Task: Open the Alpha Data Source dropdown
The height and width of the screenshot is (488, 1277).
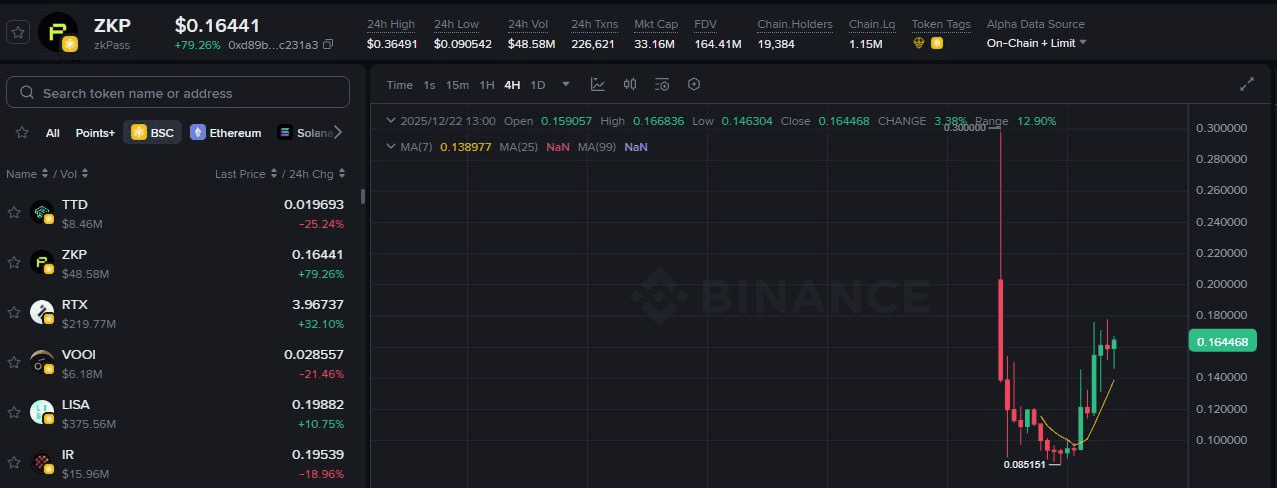Action: (1036, 43)
